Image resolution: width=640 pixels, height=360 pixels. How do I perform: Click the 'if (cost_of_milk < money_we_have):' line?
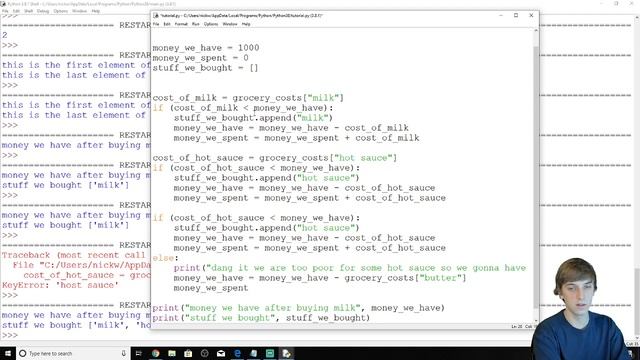(x=243, y=108)
